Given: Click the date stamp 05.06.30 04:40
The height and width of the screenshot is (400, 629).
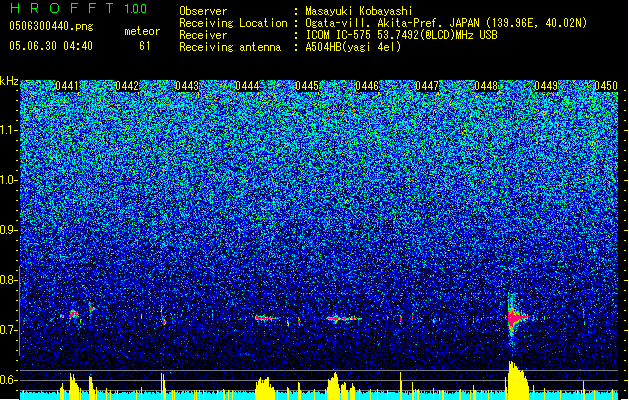Looking at the screenshot, I should click(51, 46).
